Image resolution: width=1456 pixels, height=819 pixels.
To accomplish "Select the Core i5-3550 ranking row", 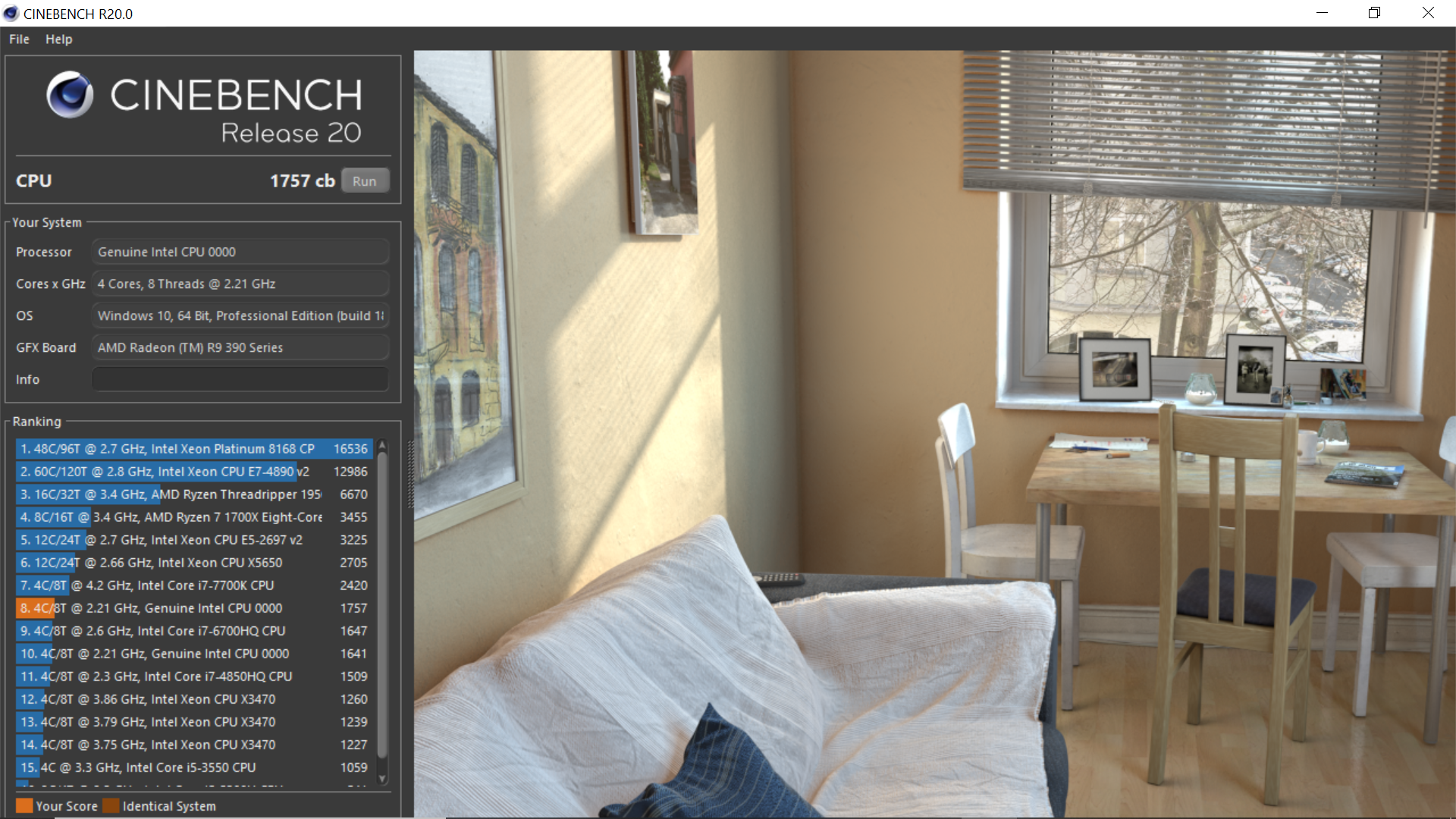I will [193, 767].
